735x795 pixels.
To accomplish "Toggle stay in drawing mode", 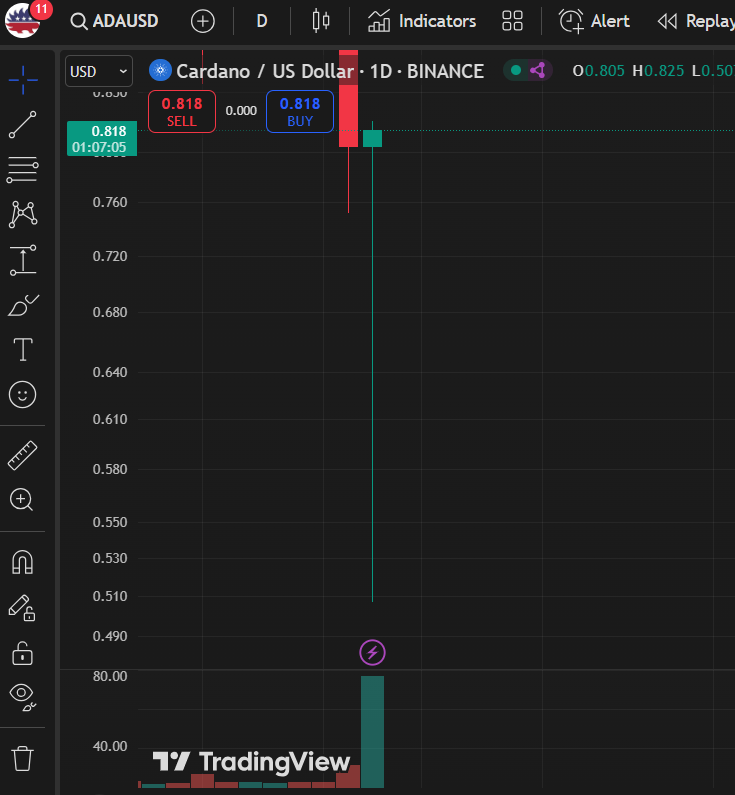I will [22, 607].
